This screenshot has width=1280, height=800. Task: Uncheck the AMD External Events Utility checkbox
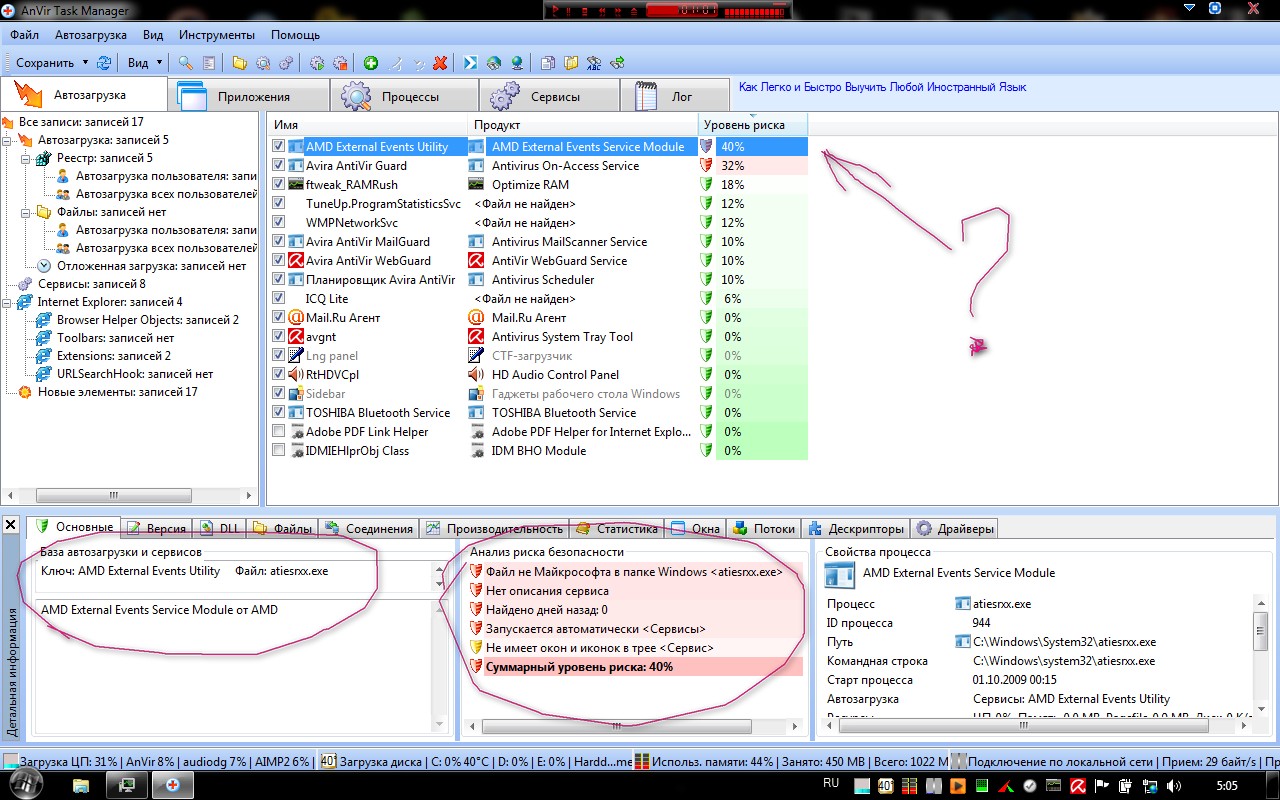pyautogui.click(x=278, y=147)
